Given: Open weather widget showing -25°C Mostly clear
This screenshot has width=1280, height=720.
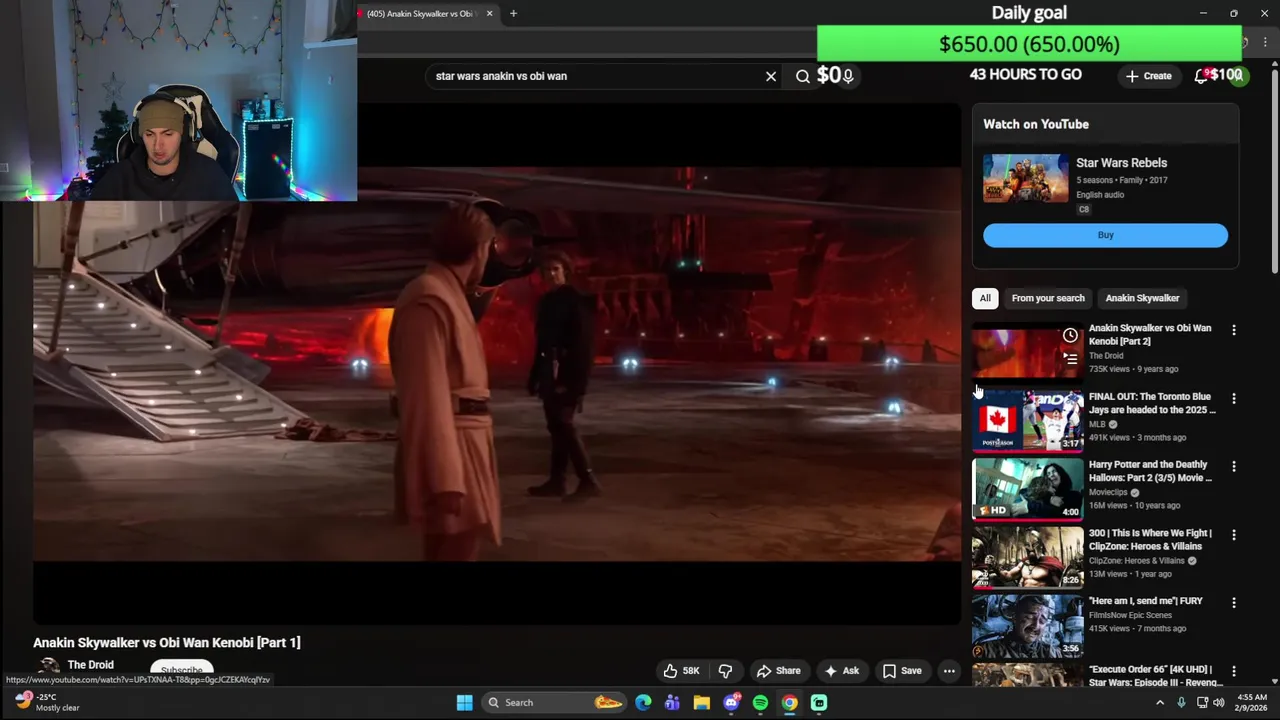Looking at the screenshot, I should coord(48,702).
